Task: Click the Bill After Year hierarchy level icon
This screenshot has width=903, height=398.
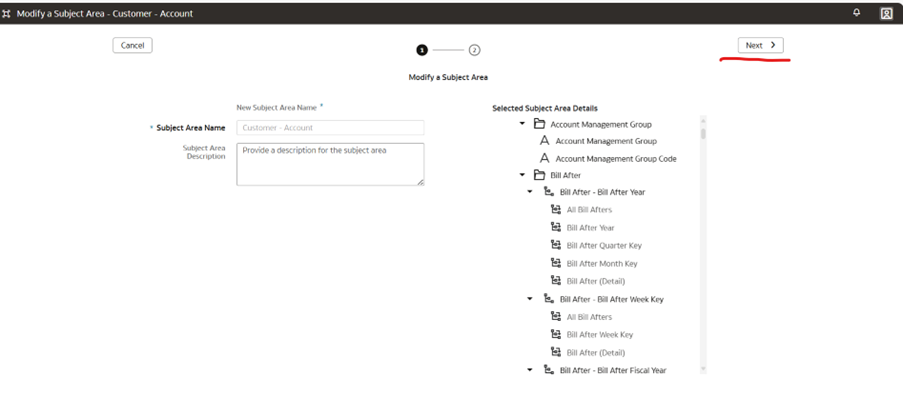Action: (556, 227)
